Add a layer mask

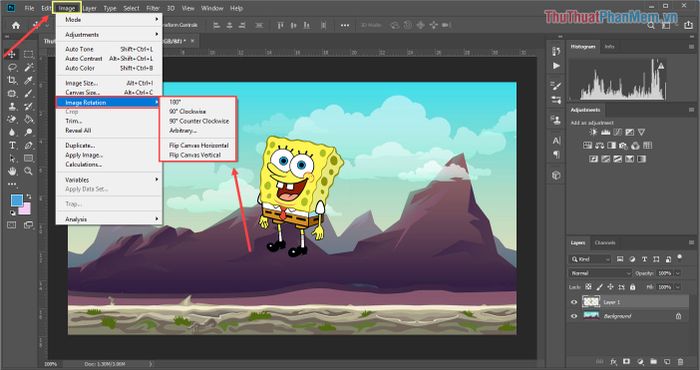click(x=627, y=362)
